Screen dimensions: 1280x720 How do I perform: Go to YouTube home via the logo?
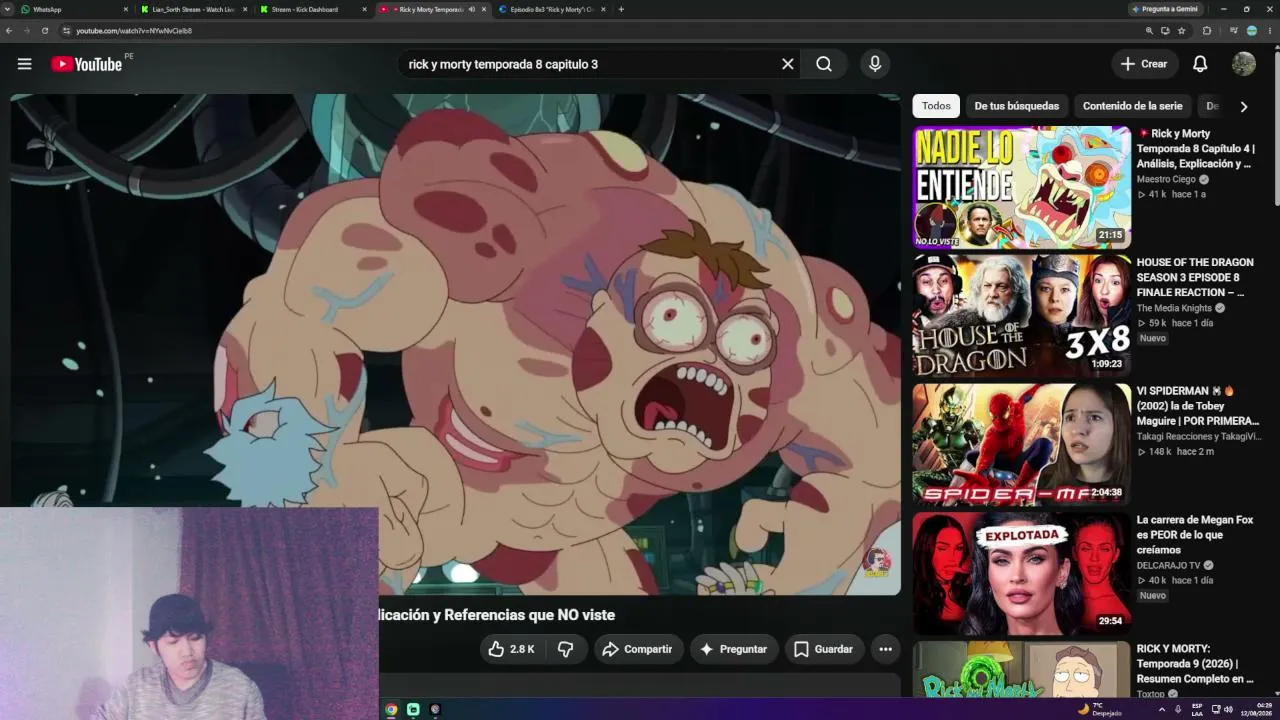coord(86,64)
